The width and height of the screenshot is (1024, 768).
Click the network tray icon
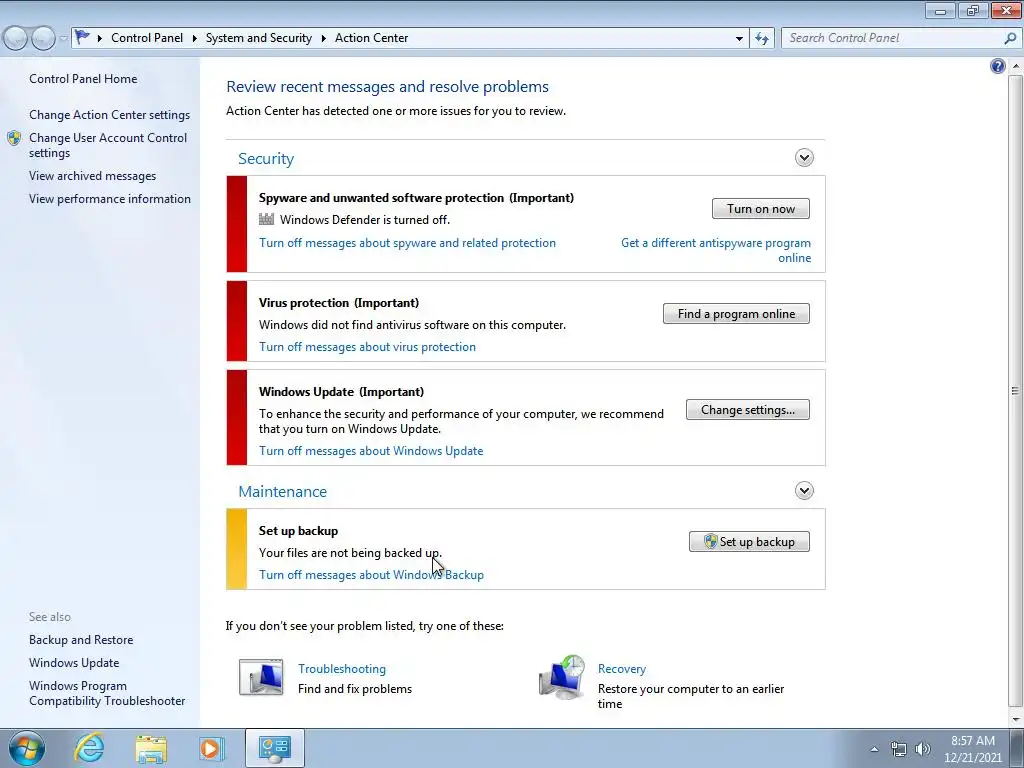coord(899,749)
